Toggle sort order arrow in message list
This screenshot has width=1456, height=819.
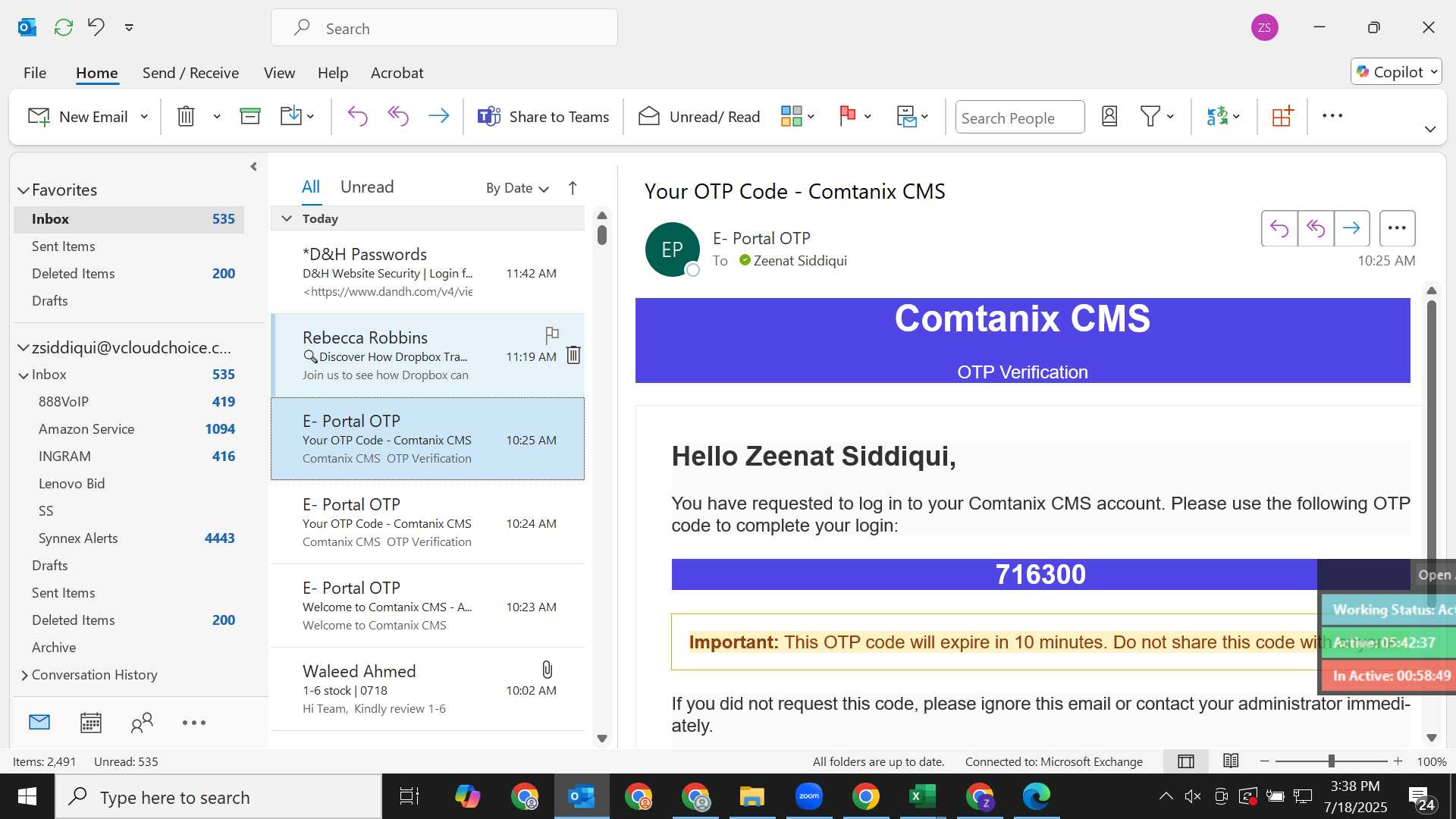click(x=573, y=188)
